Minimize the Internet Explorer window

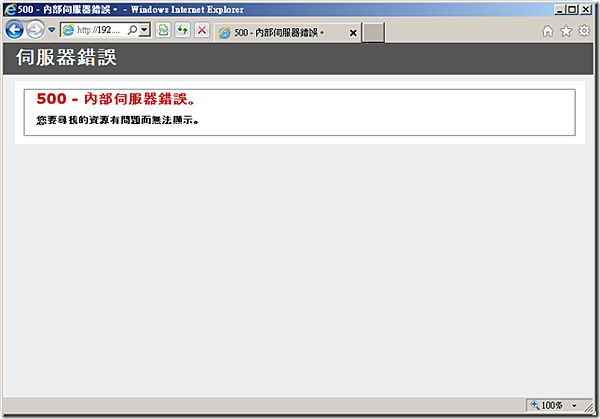[560, 10]
